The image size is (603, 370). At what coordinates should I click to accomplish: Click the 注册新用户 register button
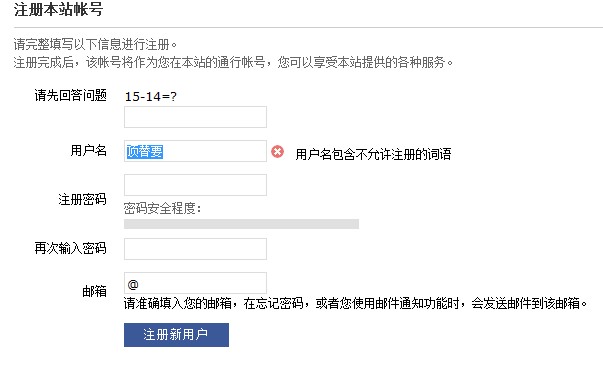pyautogui.click(x=176, y=335)
